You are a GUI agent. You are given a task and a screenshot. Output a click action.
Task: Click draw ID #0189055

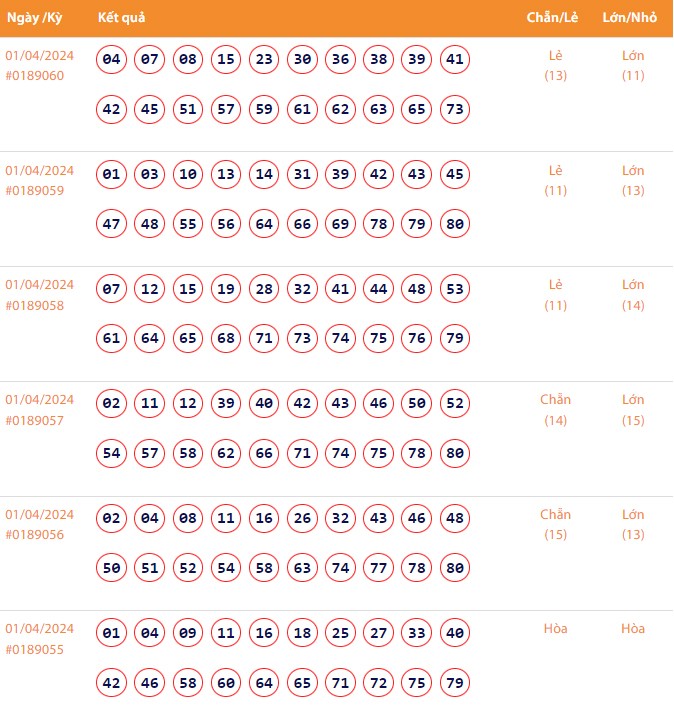(35, 649)
